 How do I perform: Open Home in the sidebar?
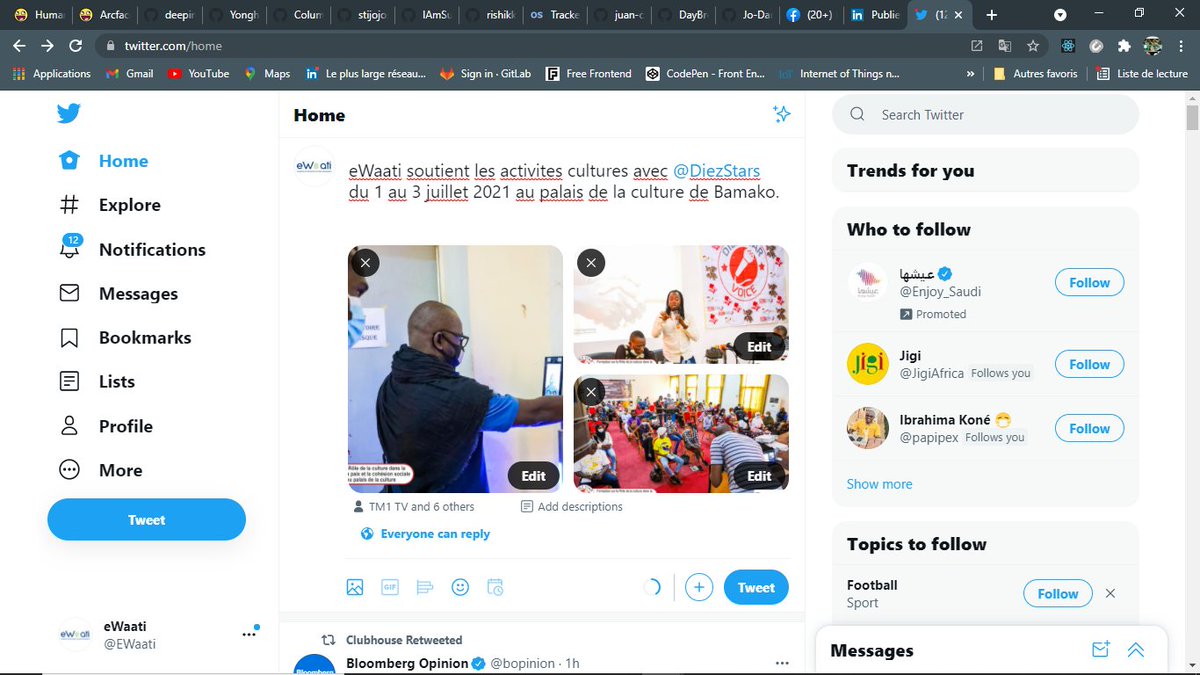(x=104, y=161)
